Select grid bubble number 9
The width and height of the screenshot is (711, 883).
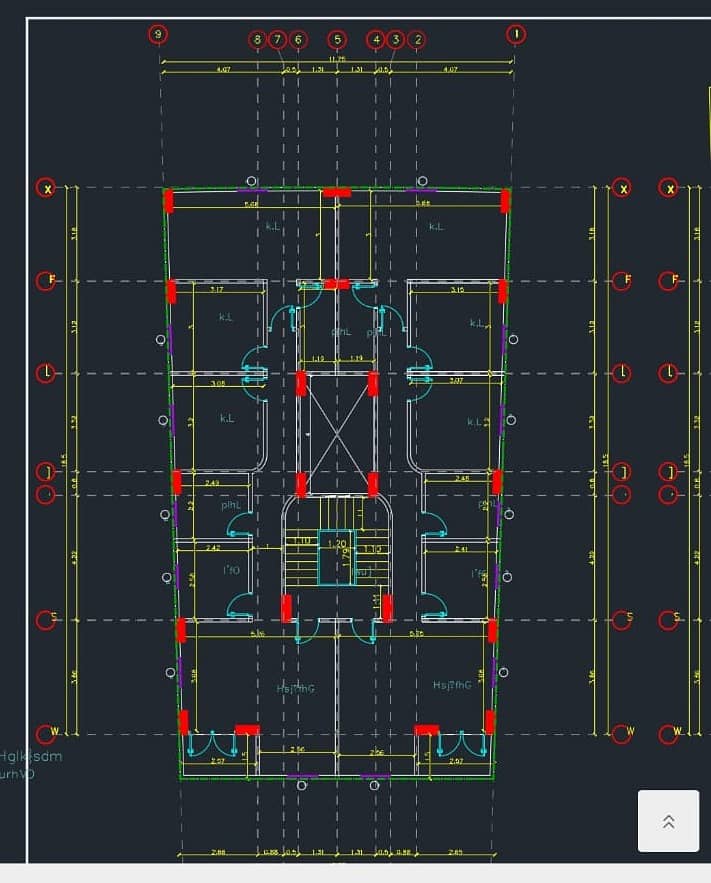click(x=158, y=34)
